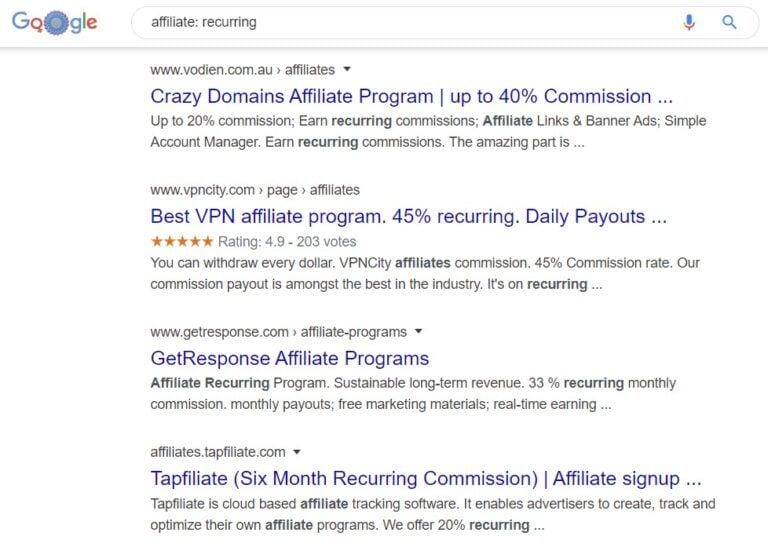Click the magnifying glass search icon
The image size is (768, 558).
(729, 22)
